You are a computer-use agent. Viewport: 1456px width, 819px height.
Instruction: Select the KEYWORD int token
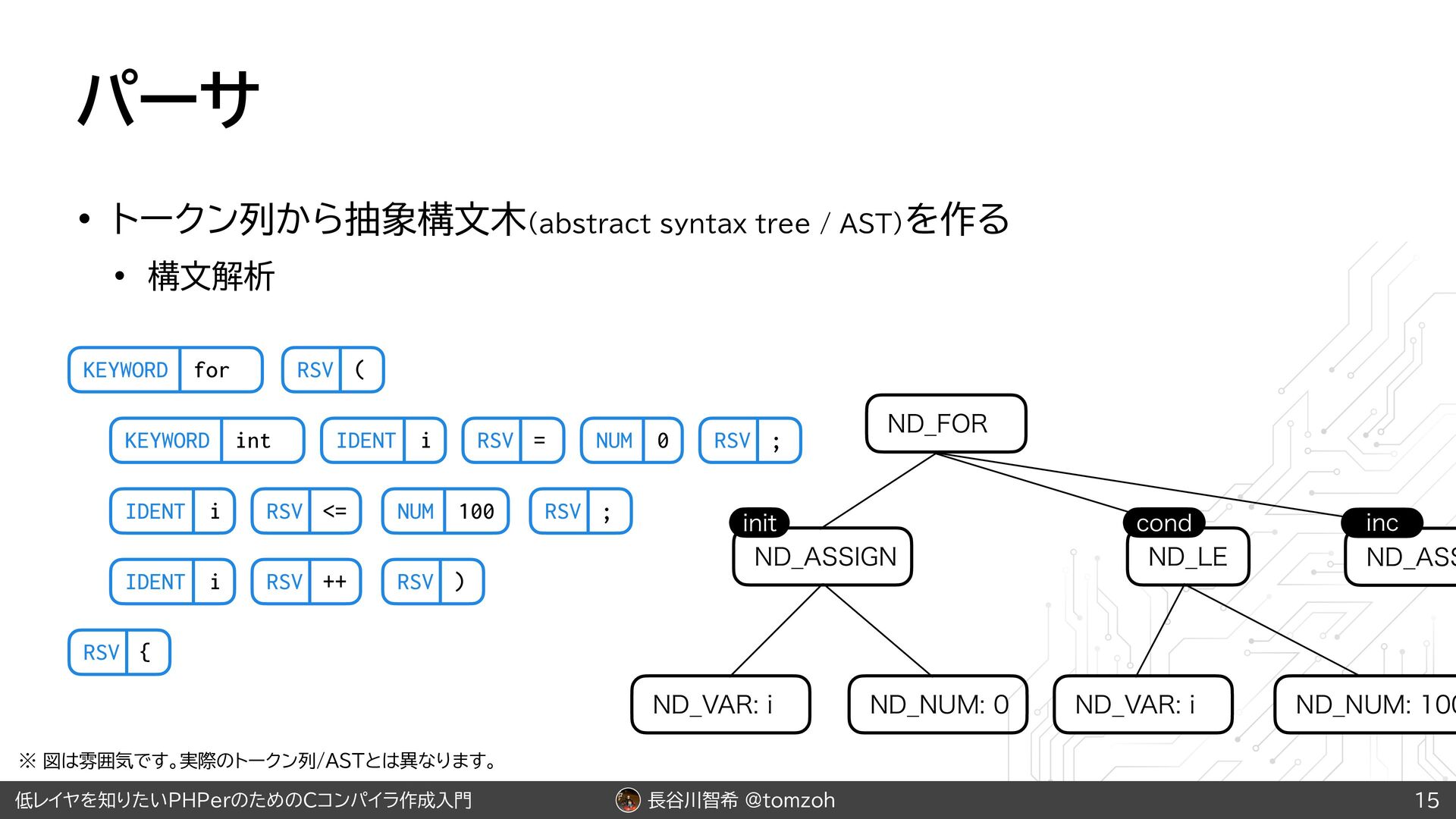click(207, 441)
